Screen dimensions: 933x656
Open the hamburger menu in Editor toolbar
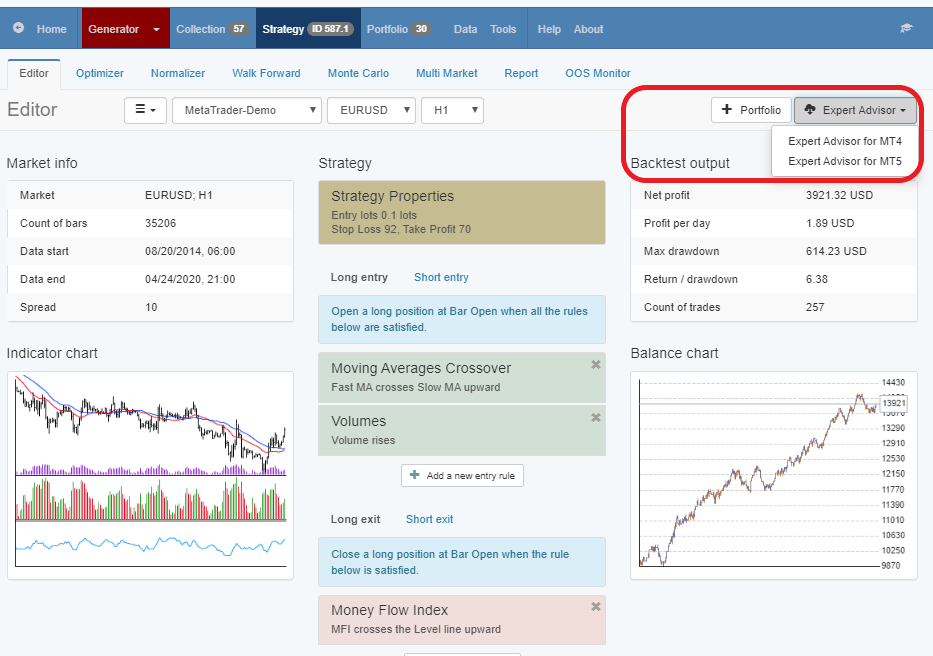click(145, 110)
